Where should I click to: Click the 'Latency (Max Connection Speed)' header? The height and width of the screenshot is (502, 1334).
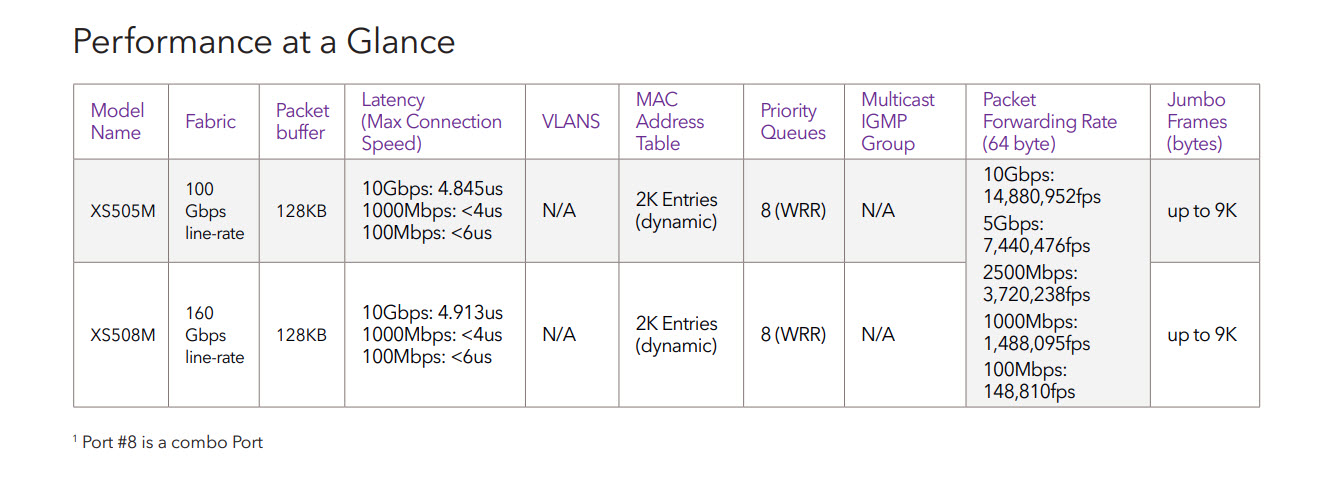[x=432, y=121]
